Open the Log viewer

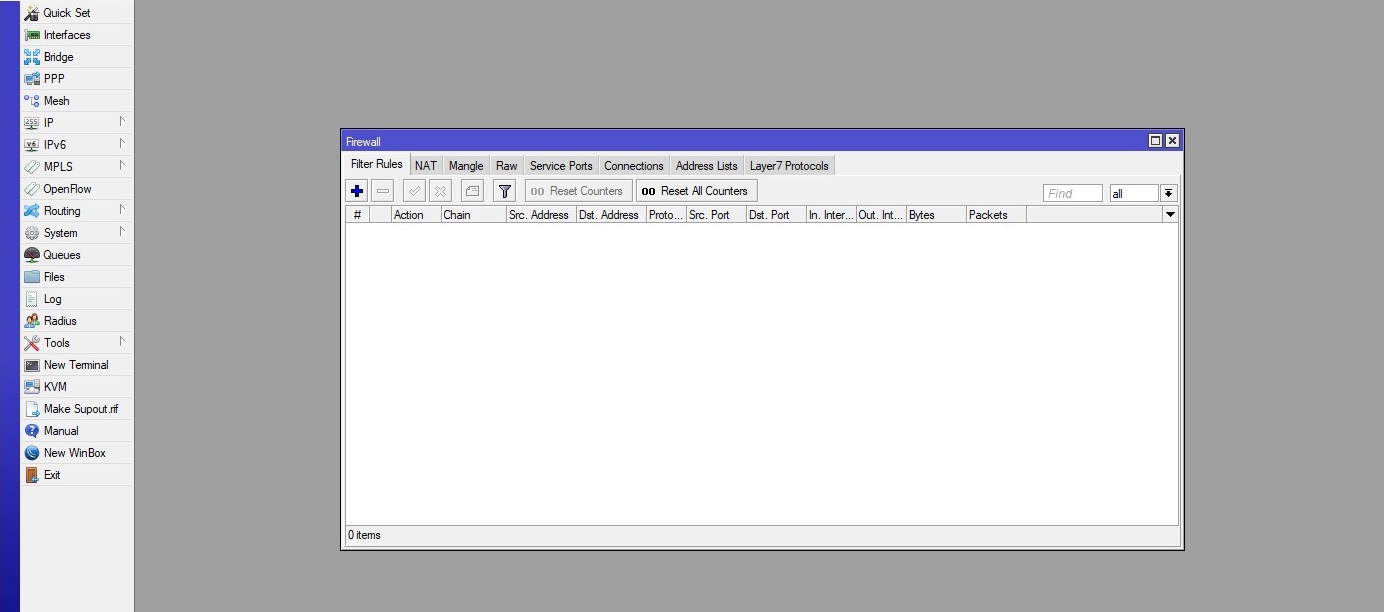click(x=52, y=299)
